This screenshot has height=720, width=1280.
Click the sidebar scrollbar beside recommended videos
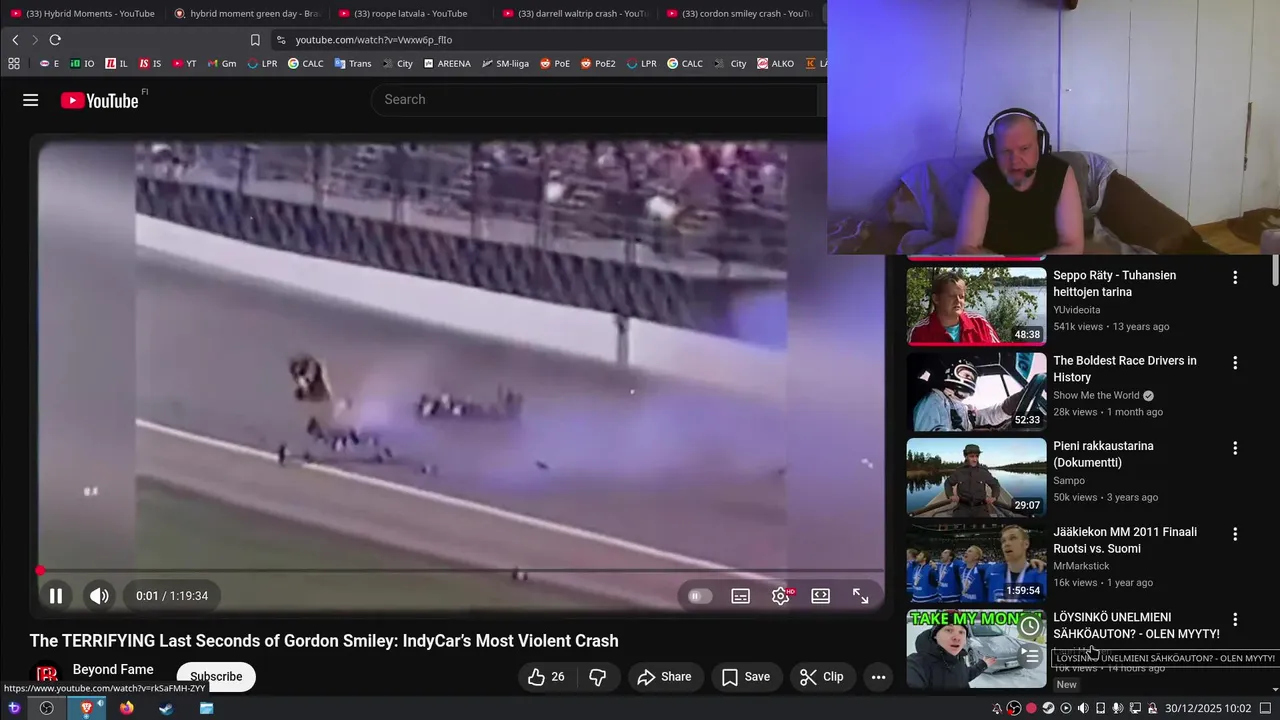point(1275,270)
